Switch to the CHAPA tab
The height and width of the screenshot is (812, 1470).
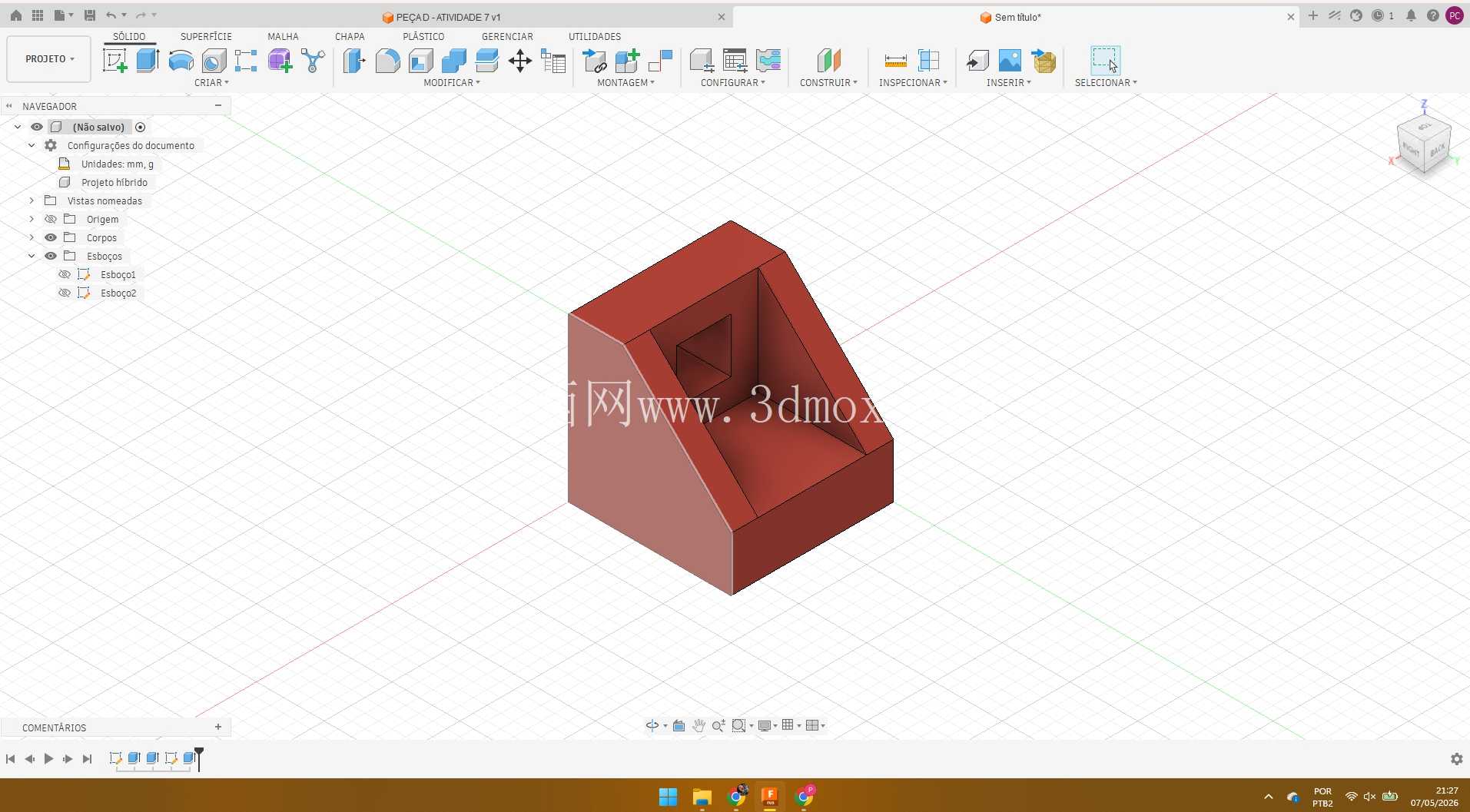pyautogui.click(x=350, y=36)
